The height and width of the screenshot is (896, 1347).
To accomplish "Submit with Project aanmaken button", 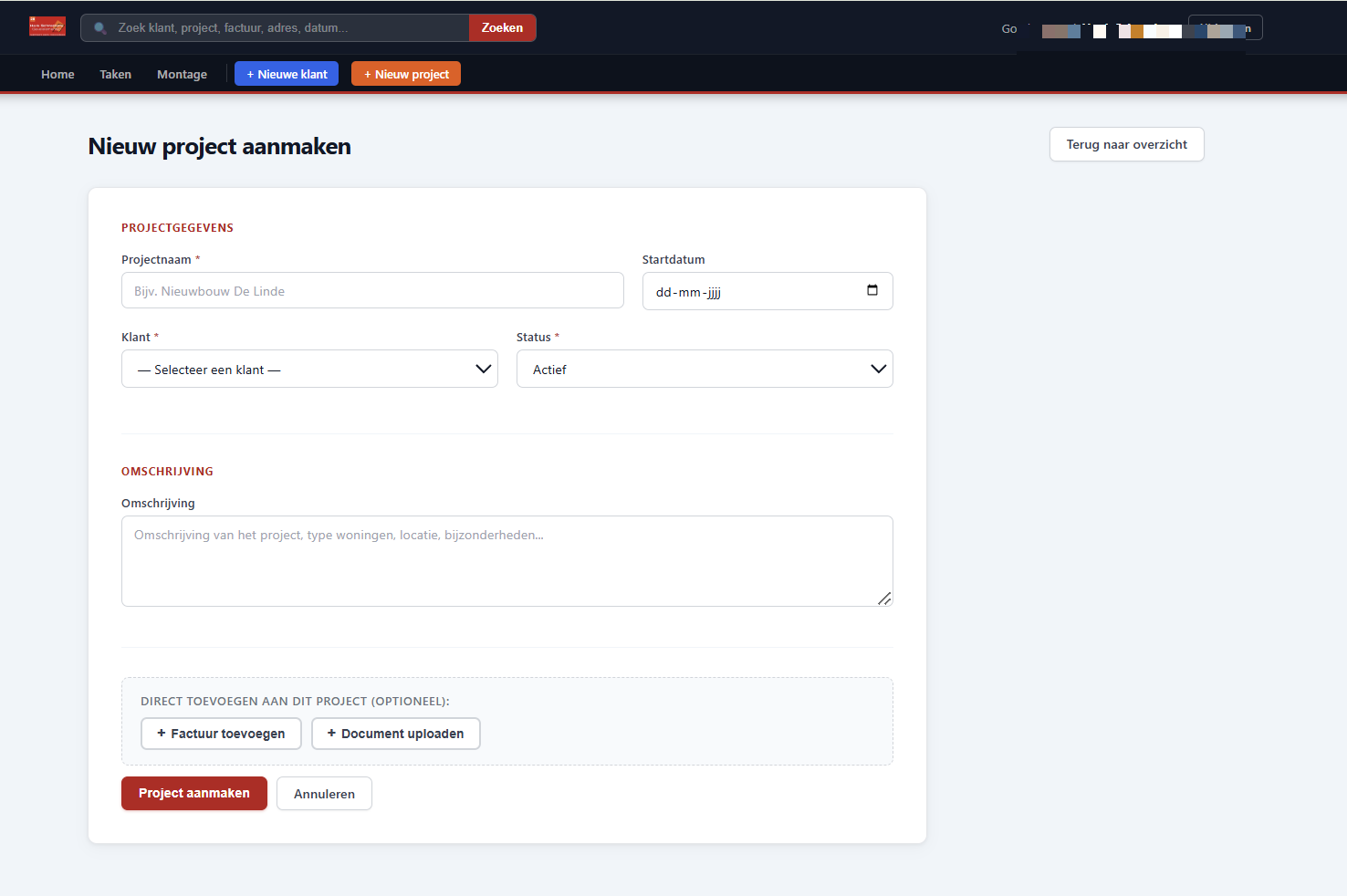I will click(x=194, y=793).
